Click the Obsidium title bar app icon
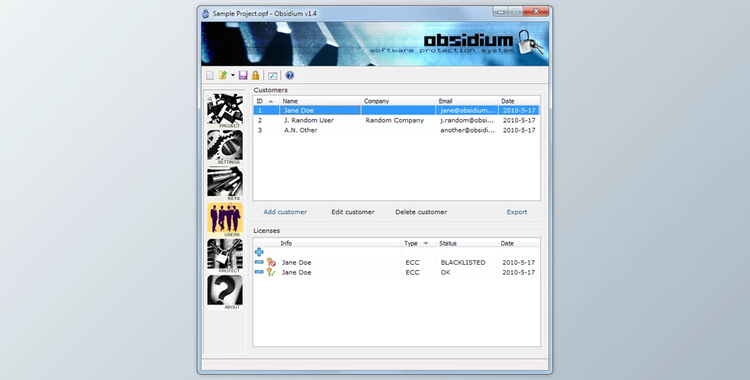The width and height of the screenshot is (750, 380). pyautogui.click(x=206, y=13)
